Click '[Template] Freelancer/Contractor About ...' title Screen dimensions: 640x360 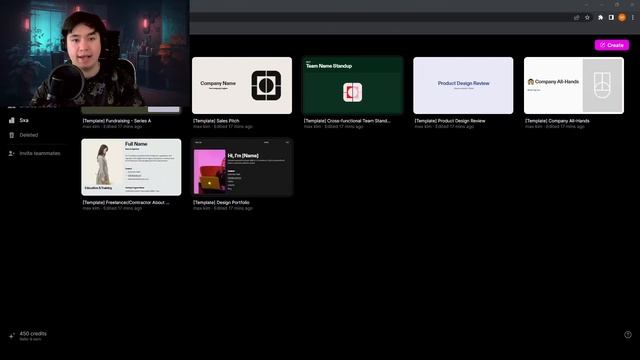pos(126,202)
